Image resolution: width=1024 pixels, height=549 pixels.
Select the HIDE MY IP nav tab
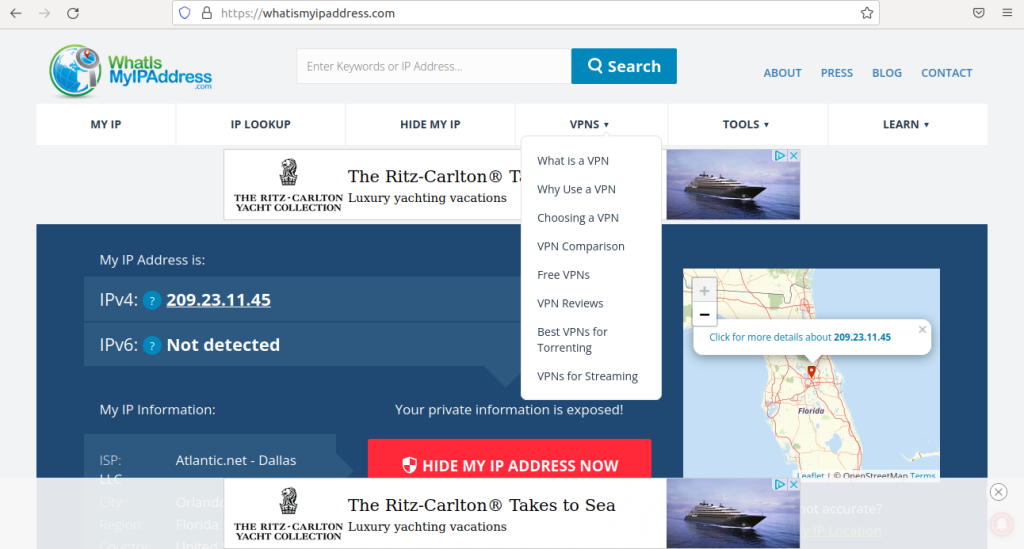(430, 124)
